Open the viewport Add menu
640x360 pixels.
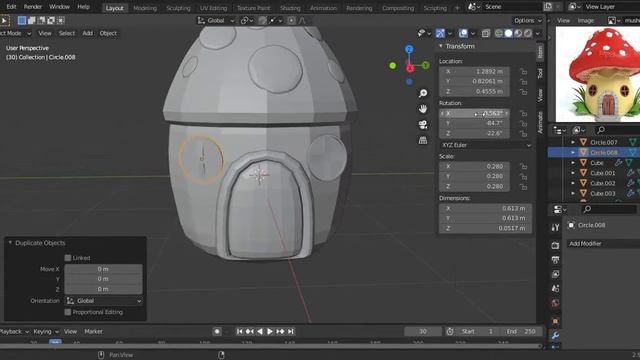click(x=87, y=33)
